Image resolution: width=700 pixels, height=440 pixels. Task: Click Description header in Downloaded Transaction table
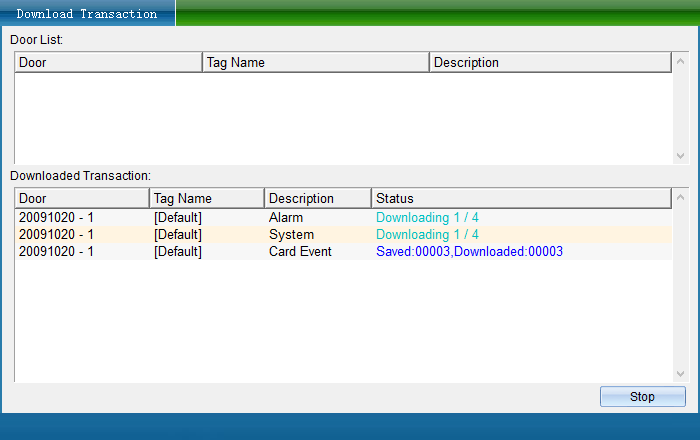(x=317, y=199)
